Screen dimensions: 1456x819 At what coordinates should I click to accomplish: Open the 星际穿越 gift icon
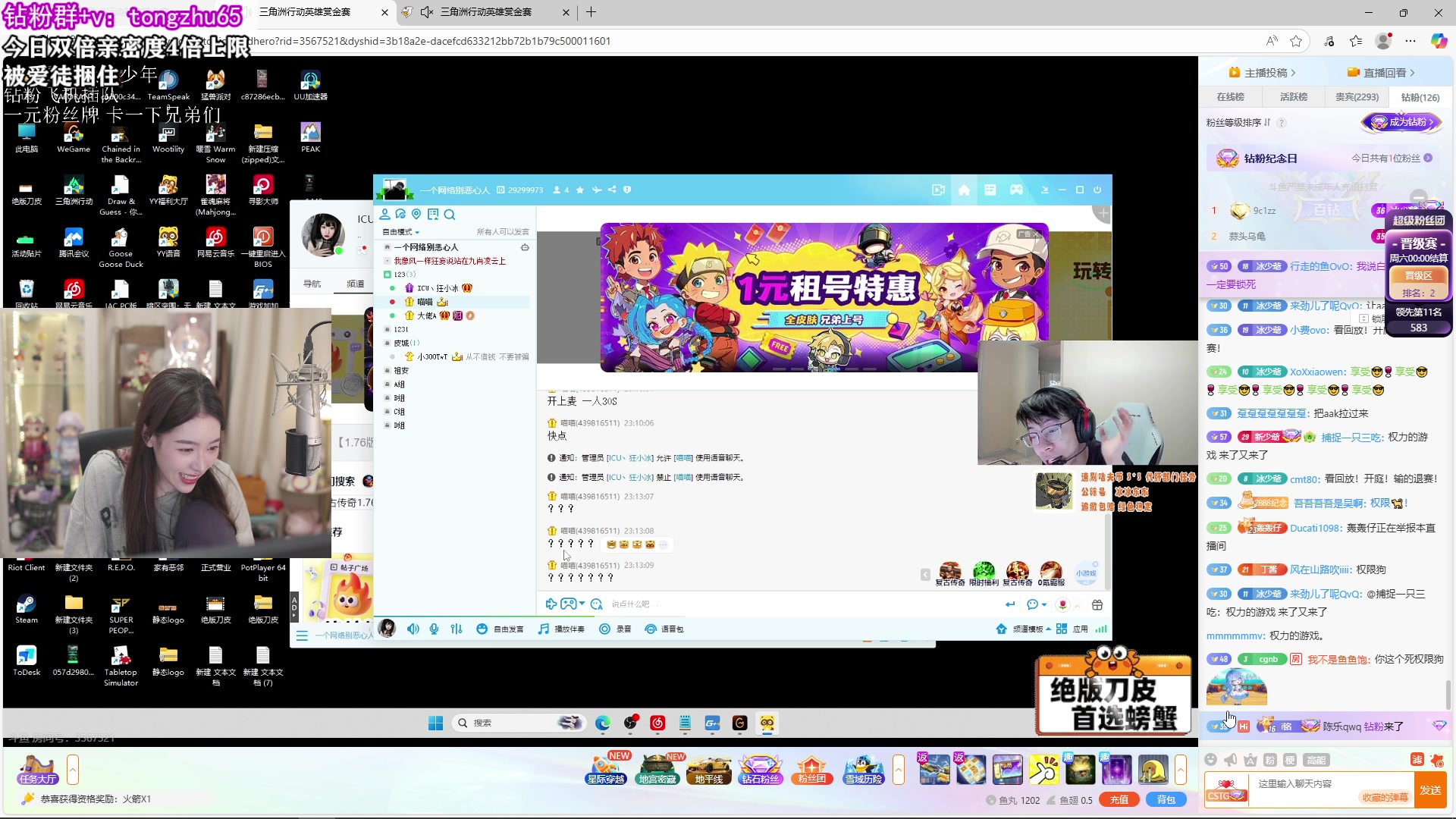pyautogui.click(x=607, y=770)
